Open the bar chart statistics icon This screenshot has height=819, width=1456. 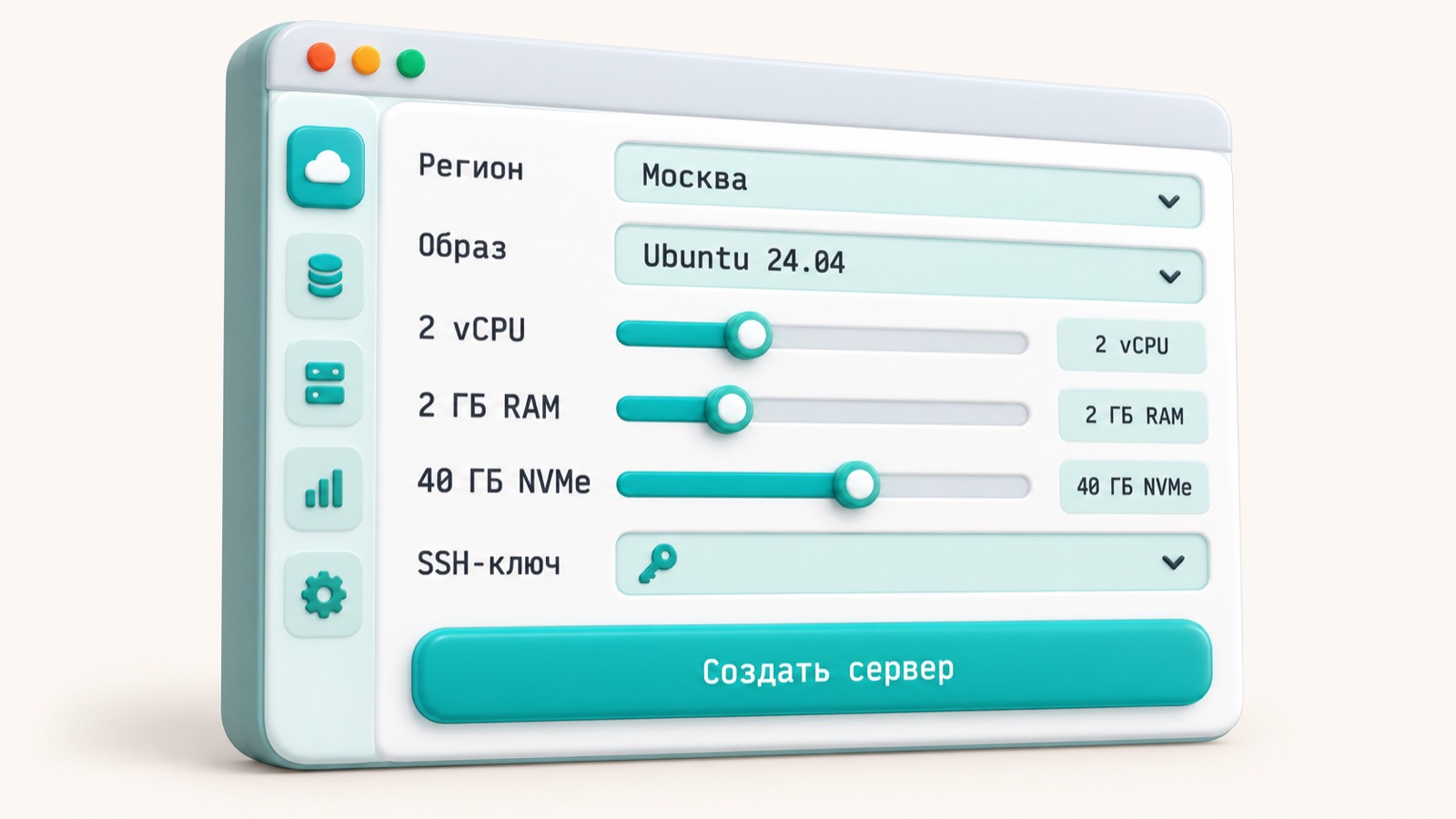pos(324,489)
